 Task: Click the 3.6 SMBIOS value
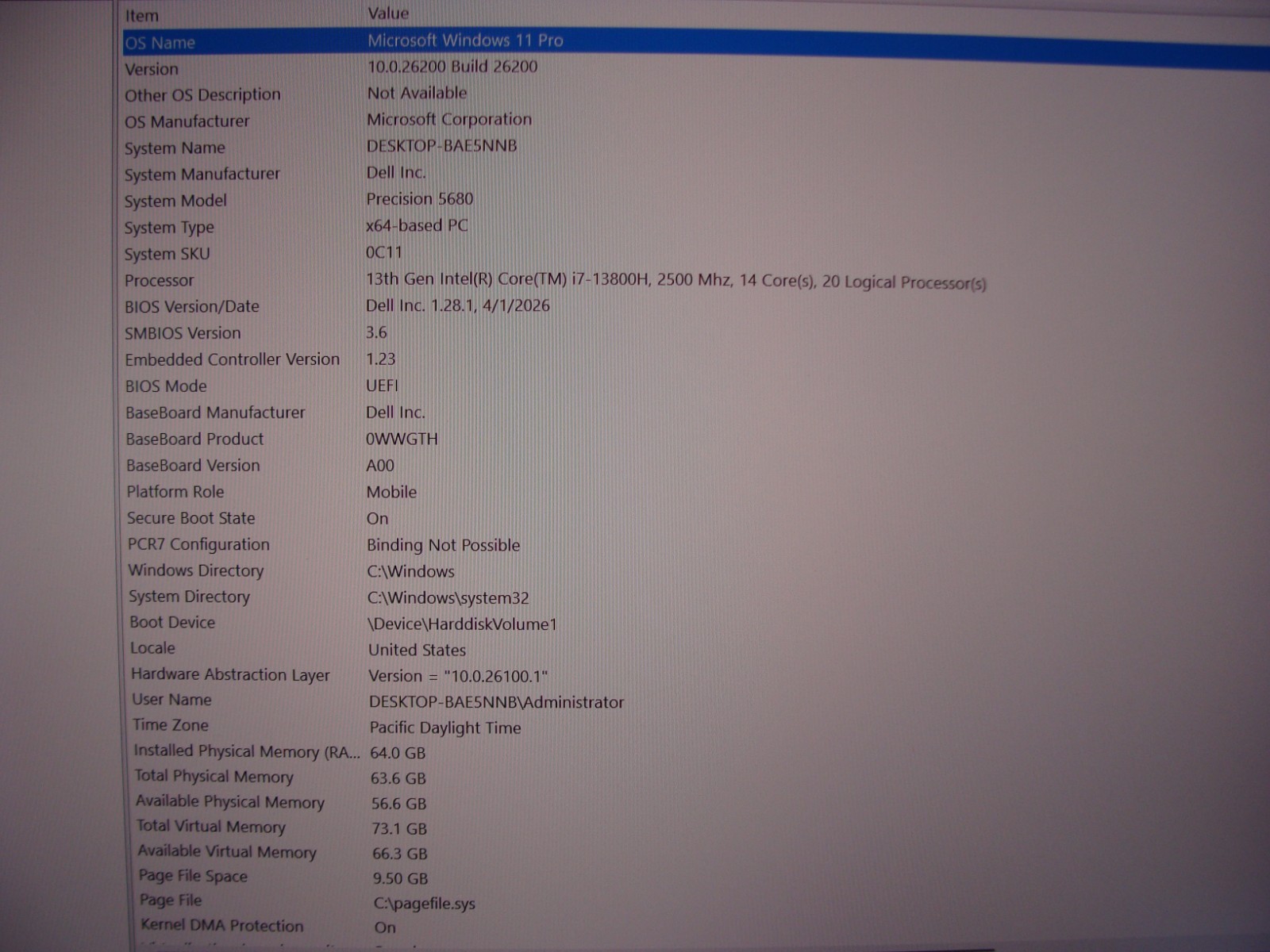(x=377, y=332)
